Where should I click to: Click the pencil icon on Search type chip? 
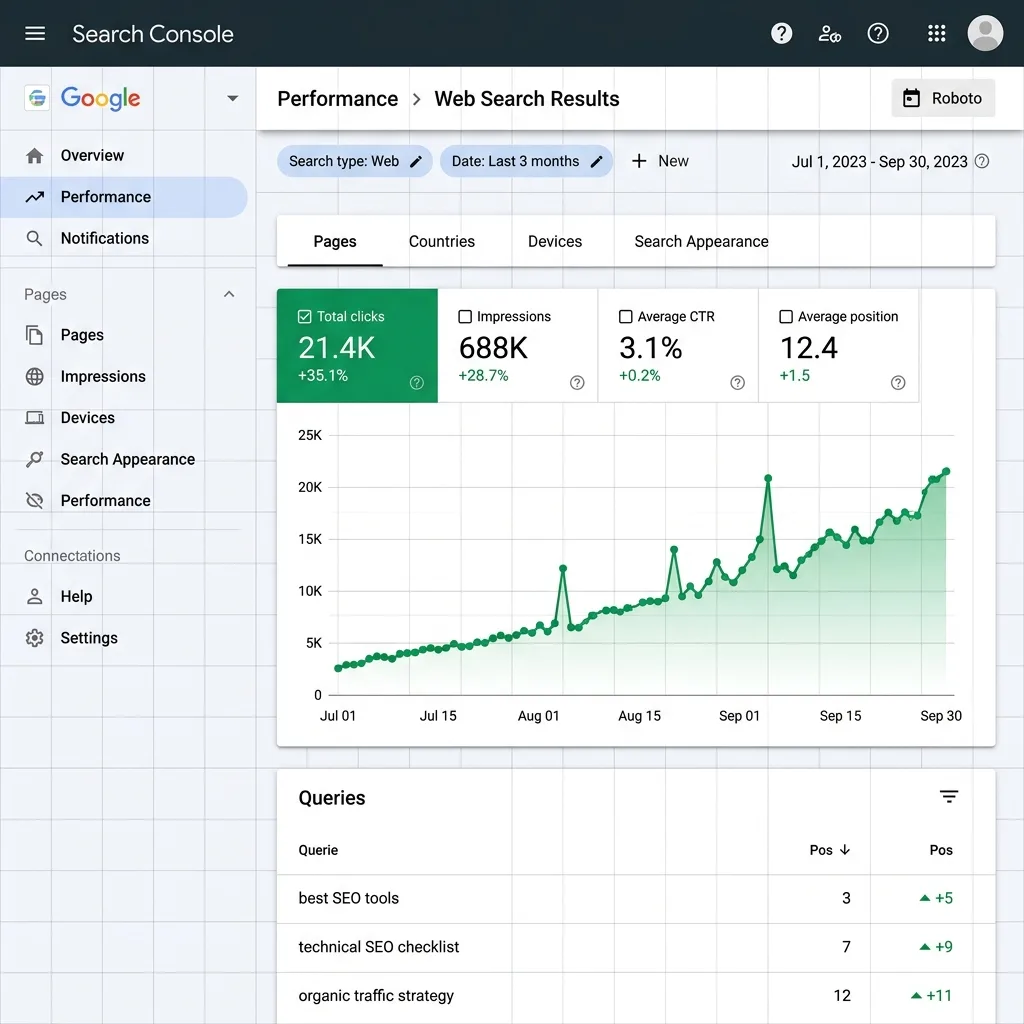pos(416,161)
